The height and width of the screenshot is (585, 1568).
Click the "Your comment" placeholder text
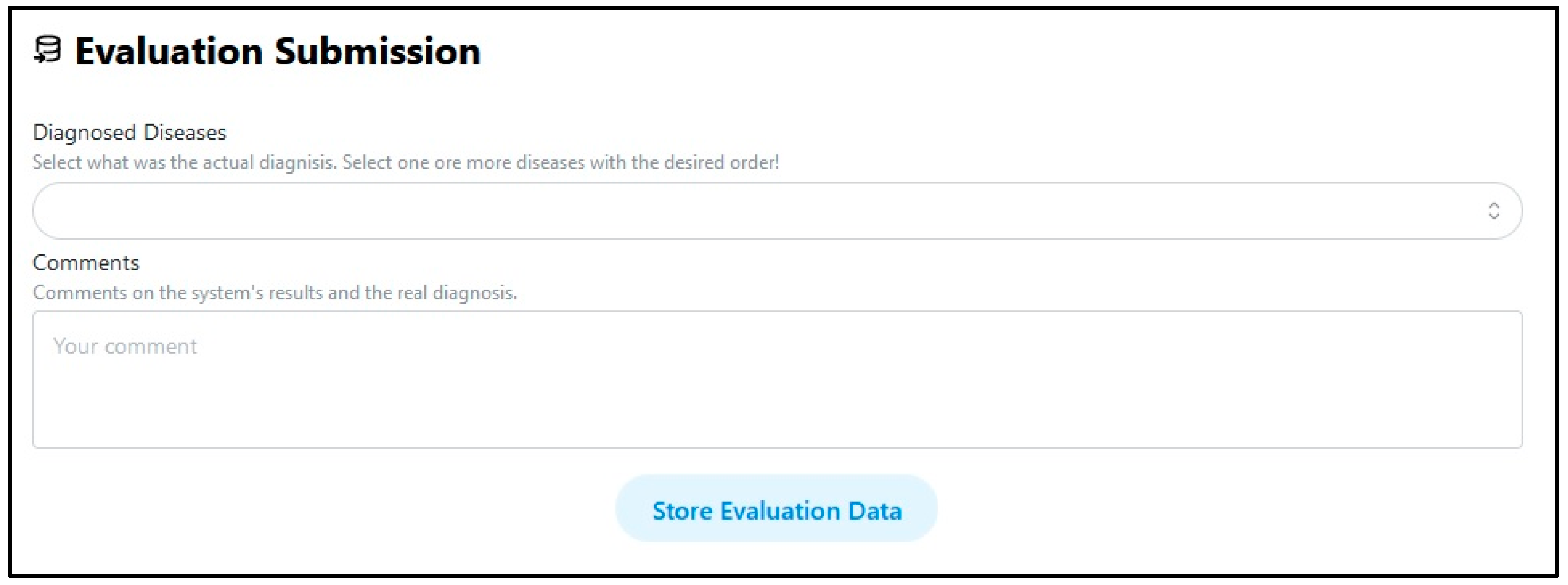[126, 347]
